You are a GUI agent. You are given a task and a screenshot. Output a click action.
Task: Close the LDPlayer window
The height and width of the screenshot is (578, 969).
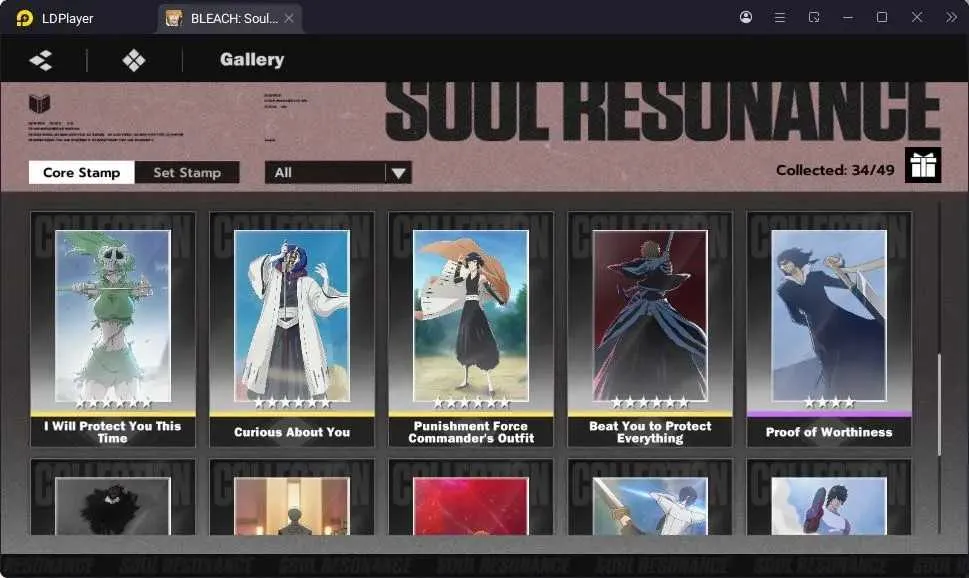click(917, 17)
